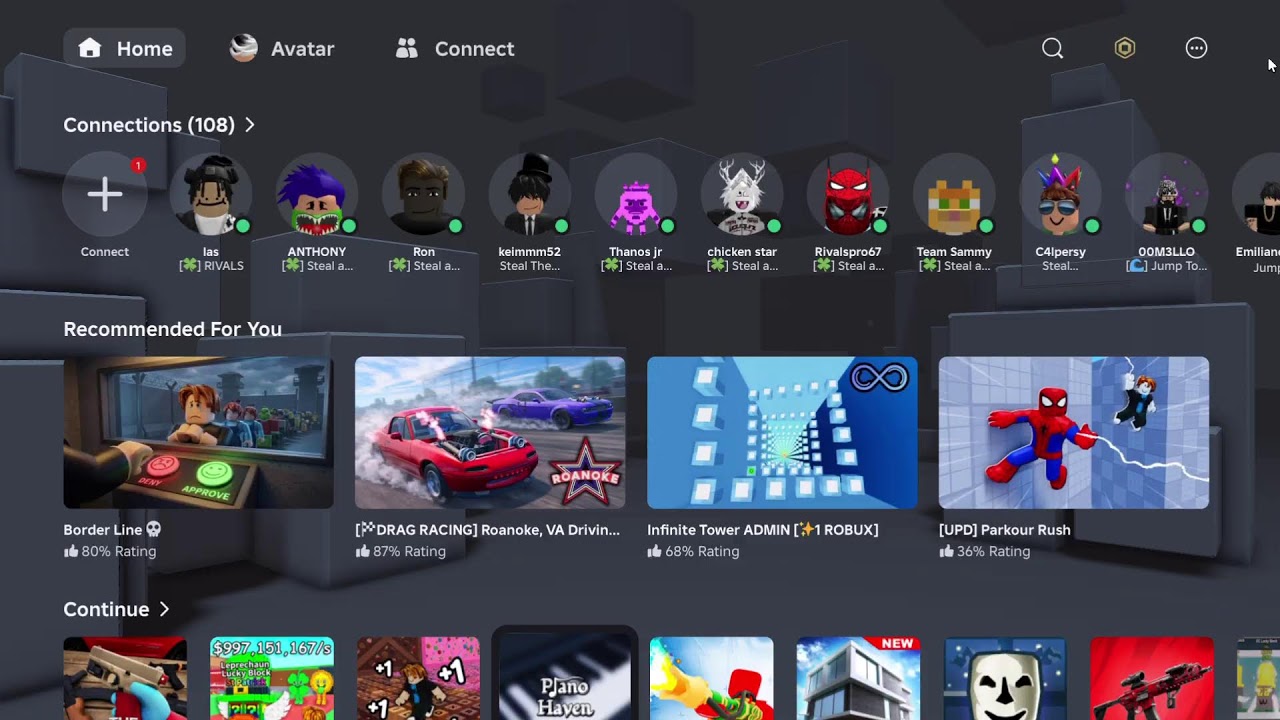The image size is (1280, 720).
Task: Continue the red block arm game
Action: (x=711, y=678)
